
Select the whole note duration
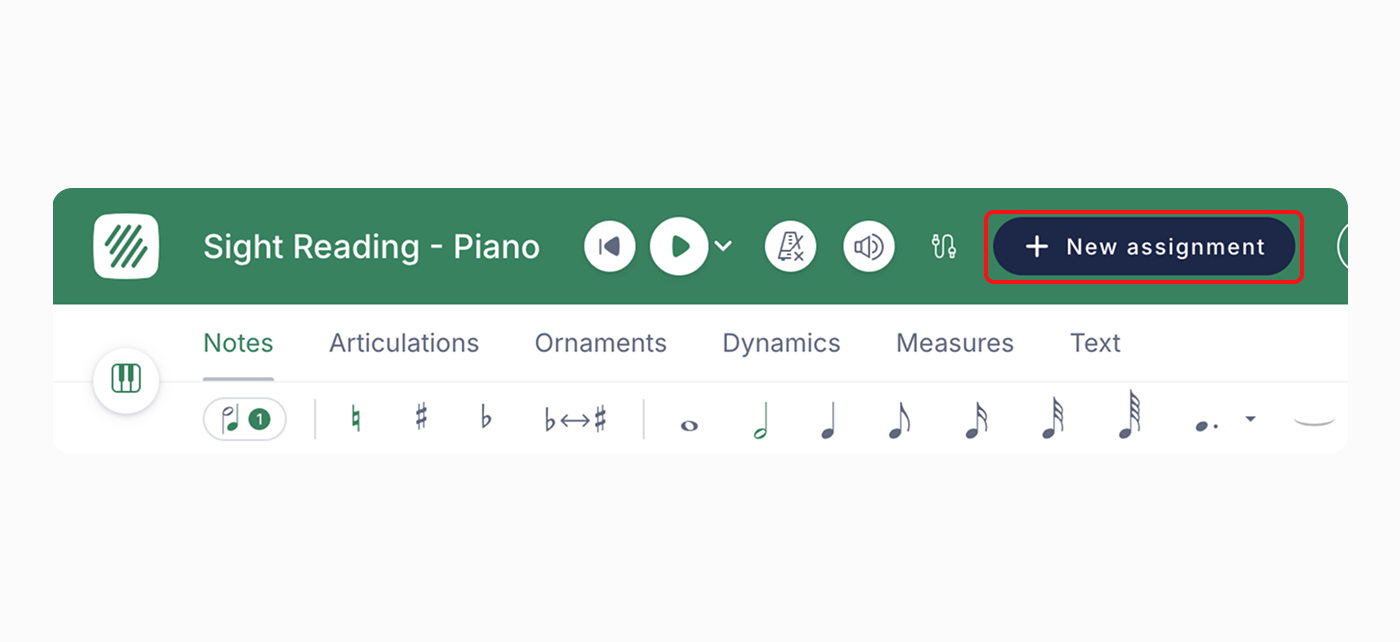(x=687, y=423)
